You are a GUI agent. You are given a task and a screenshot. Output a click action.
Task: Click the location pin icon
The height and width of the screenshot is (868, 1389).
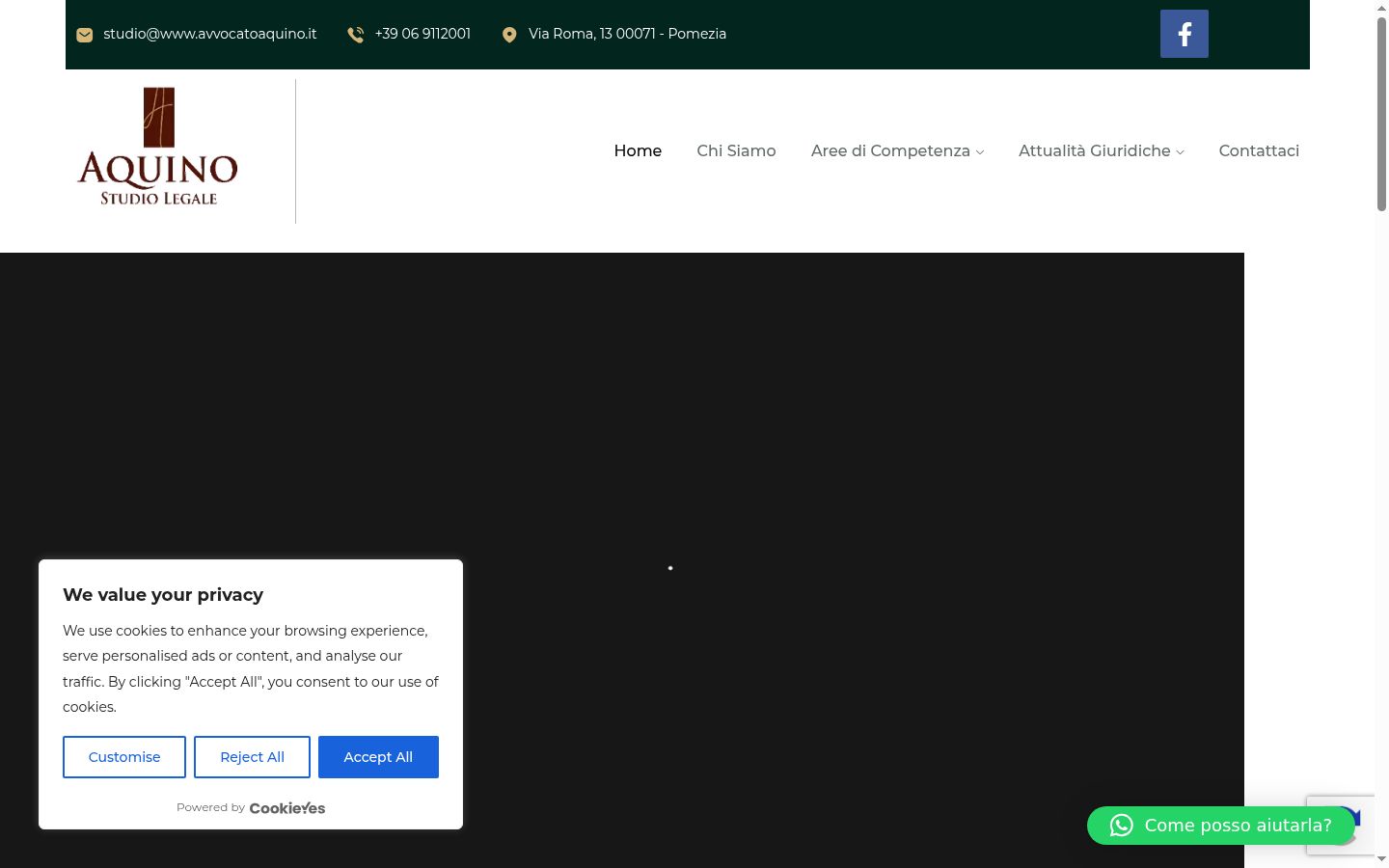click(x=509, y=35)
